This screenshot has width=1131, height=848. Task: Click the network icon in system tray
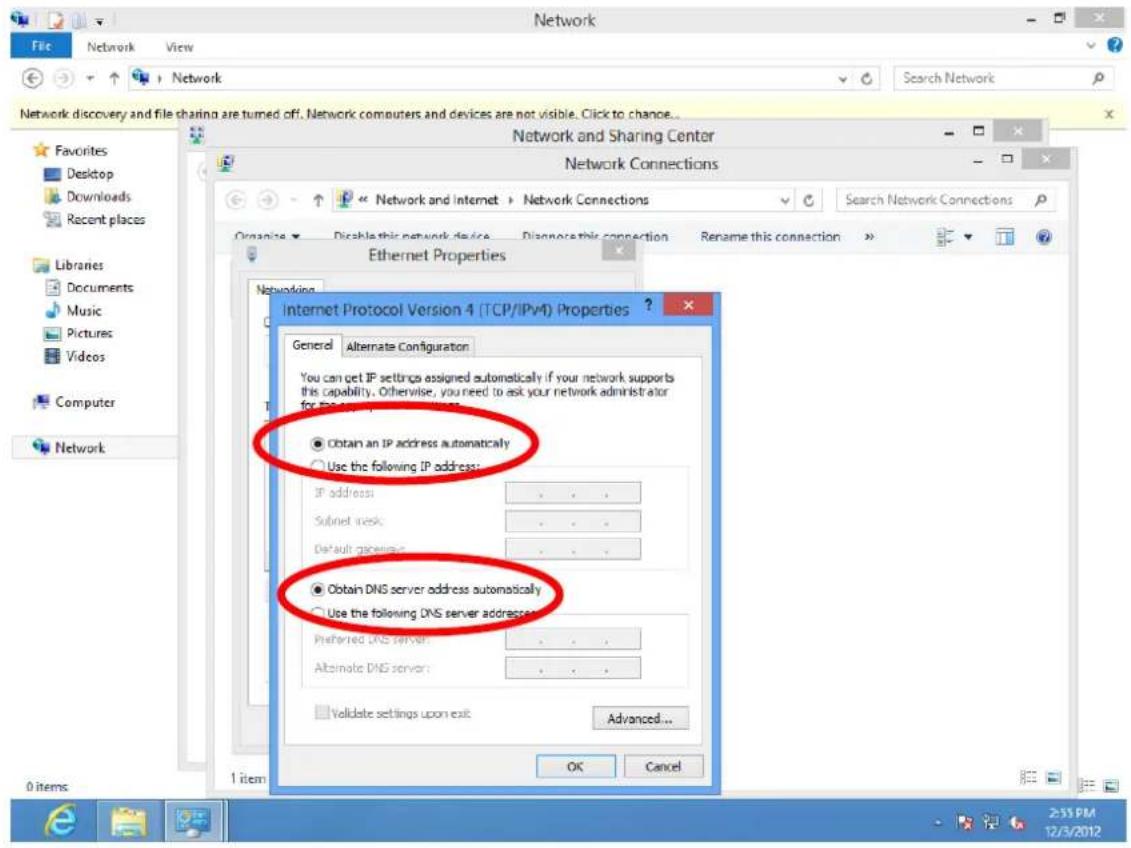(991, 822)
